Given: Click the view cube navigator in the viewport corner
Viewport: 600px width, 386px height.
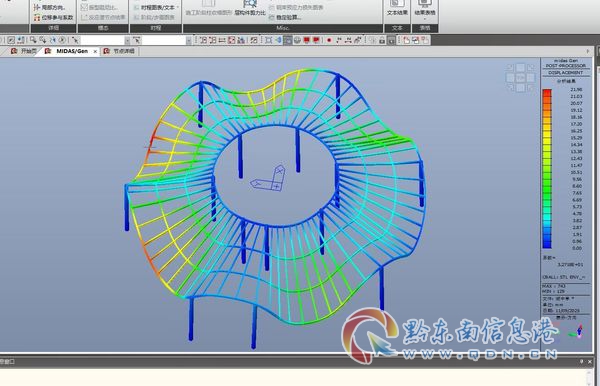Looking at the screenshot, I should (520, 78).
